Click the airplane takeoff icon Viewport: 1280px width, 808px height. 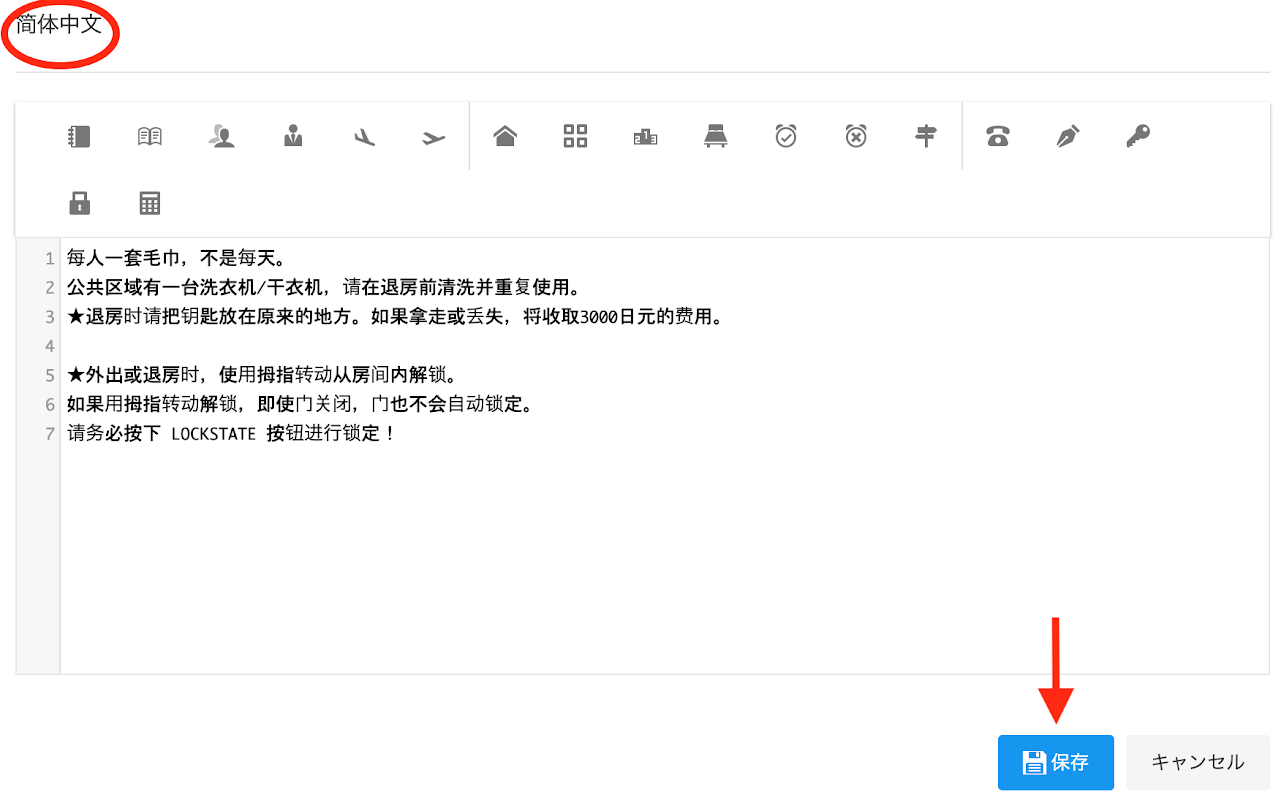click(433, 136)
